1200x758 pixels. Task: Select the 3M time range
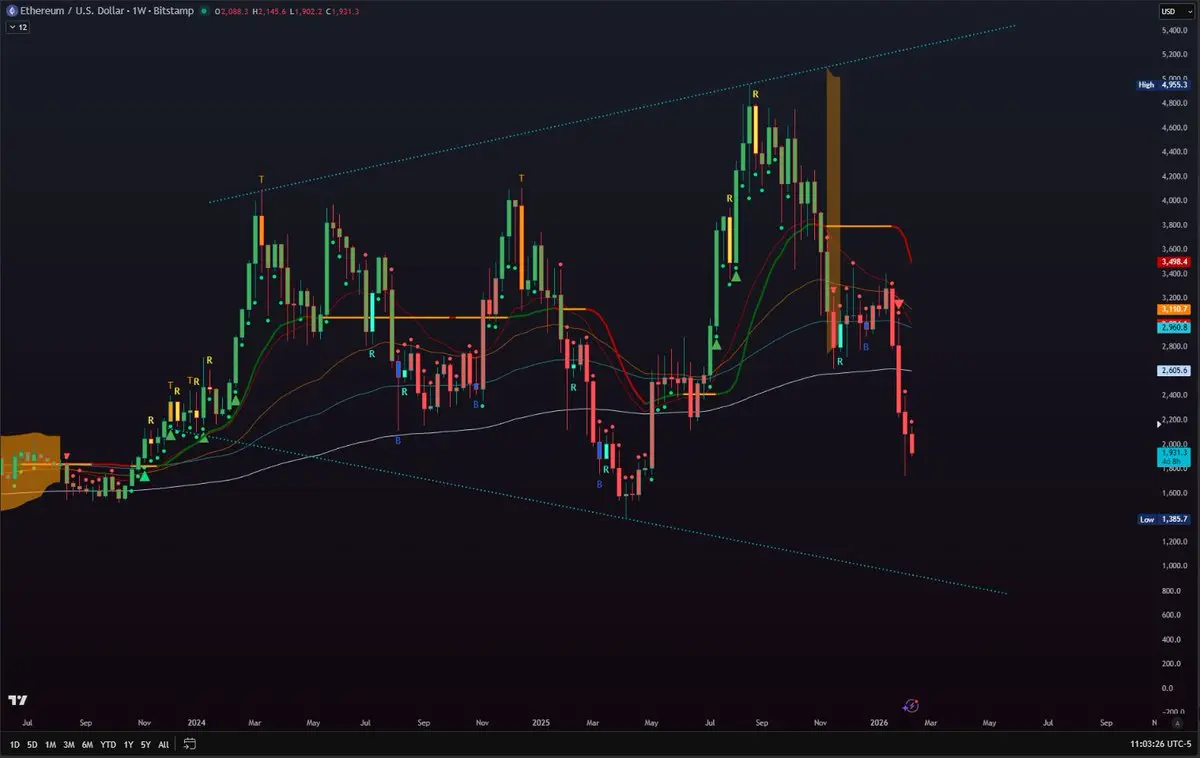click(68, 744)
